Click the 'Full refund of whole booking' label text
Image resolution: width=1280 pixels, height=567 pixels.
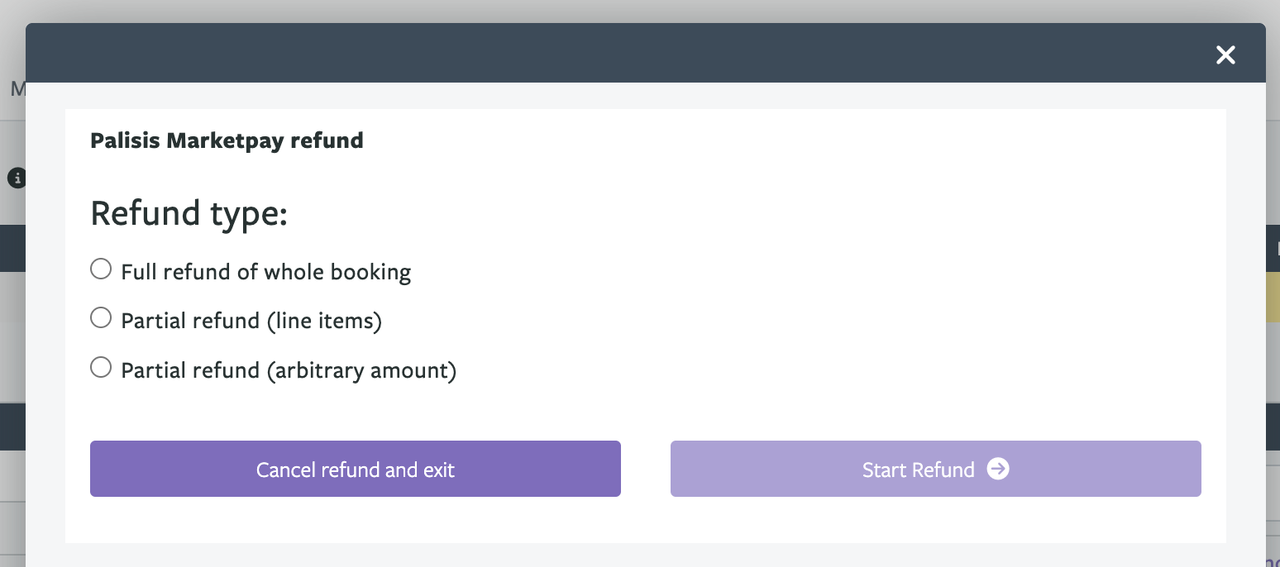[x=266, y=272]
